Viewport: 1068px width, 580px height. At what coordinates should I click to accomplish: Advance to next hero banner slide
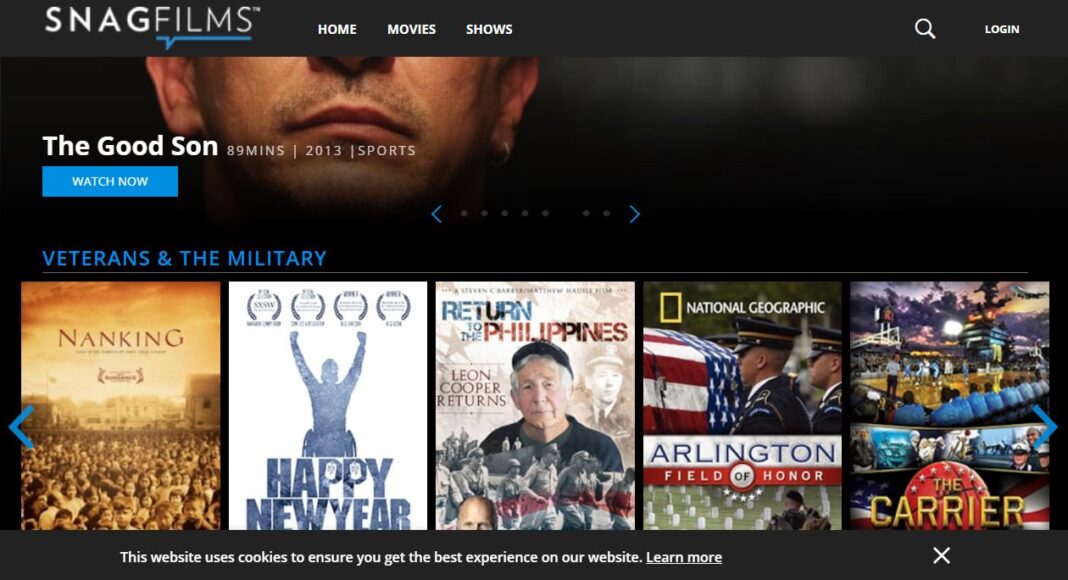tap(634, 214)
